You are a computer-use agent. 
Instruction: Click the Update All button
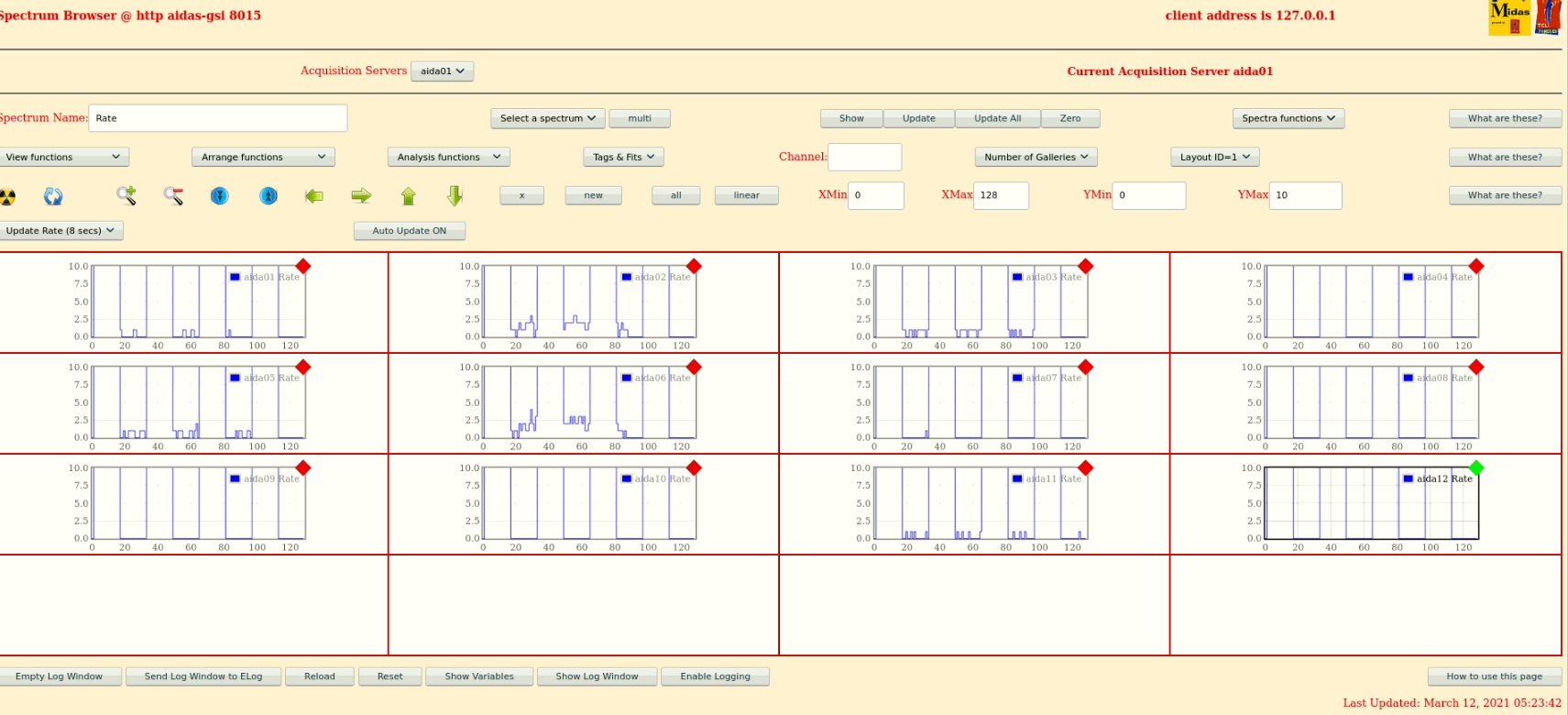998,118
